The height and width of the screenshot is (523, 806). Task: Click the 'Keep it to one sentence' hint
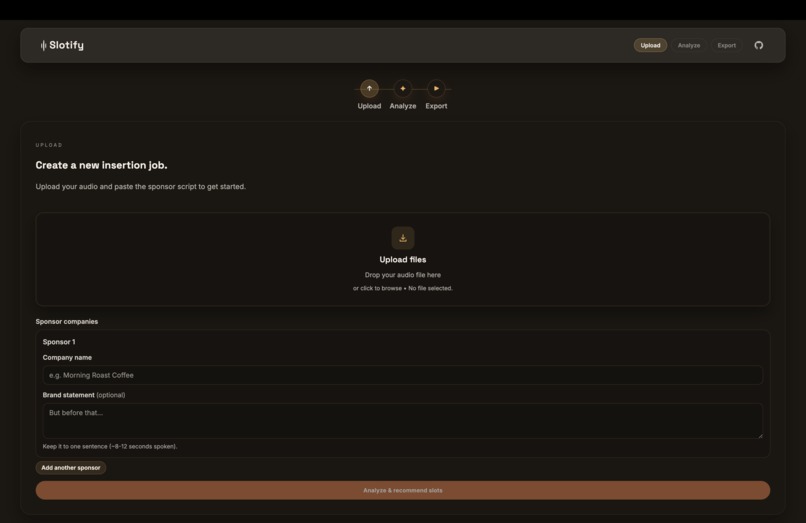[x=110, y=446]
